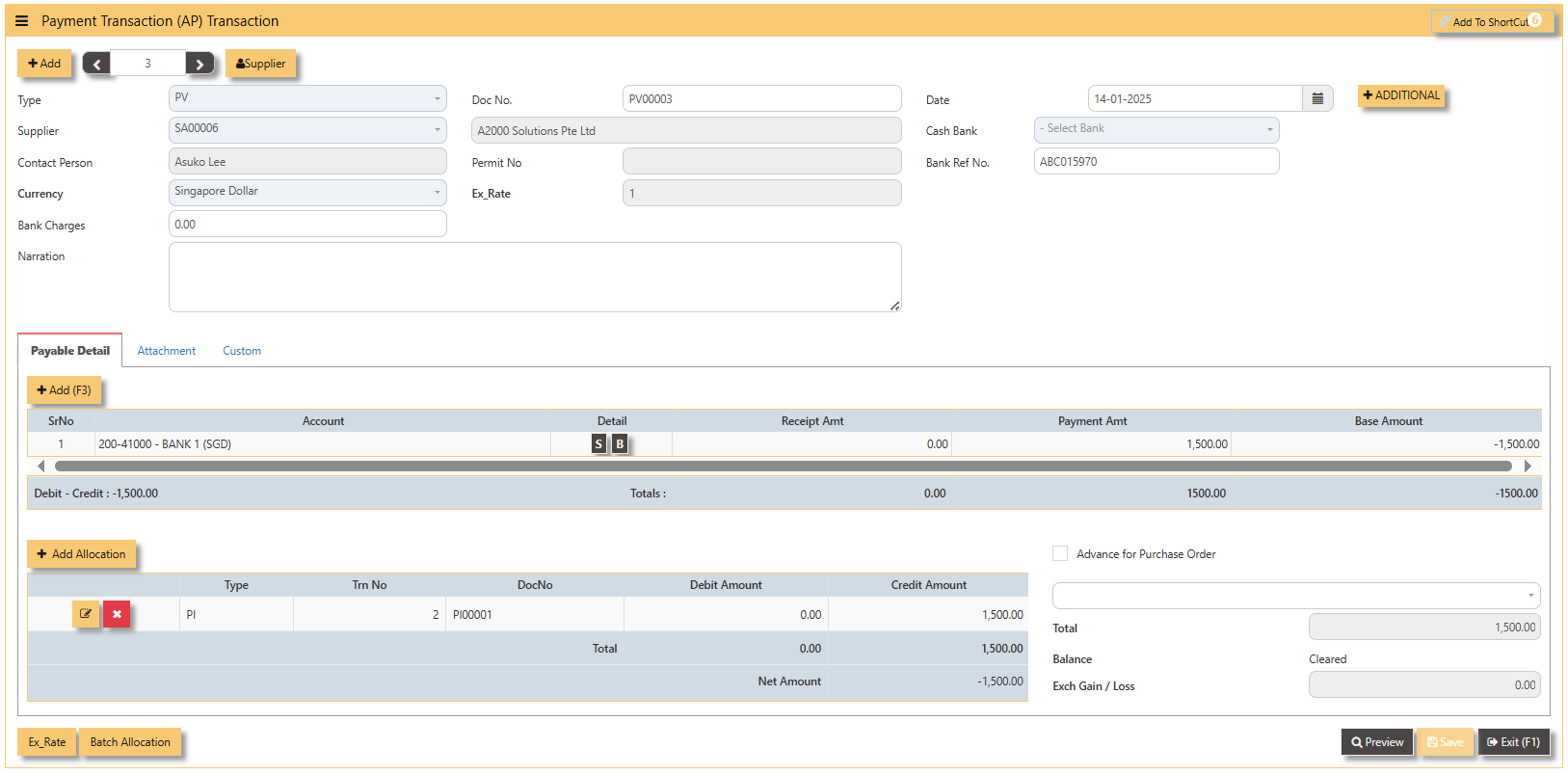The width and height of the screenshot is (1568, 775).
Task: Delete the PI00001 allocation row
Action: (117, 614)
